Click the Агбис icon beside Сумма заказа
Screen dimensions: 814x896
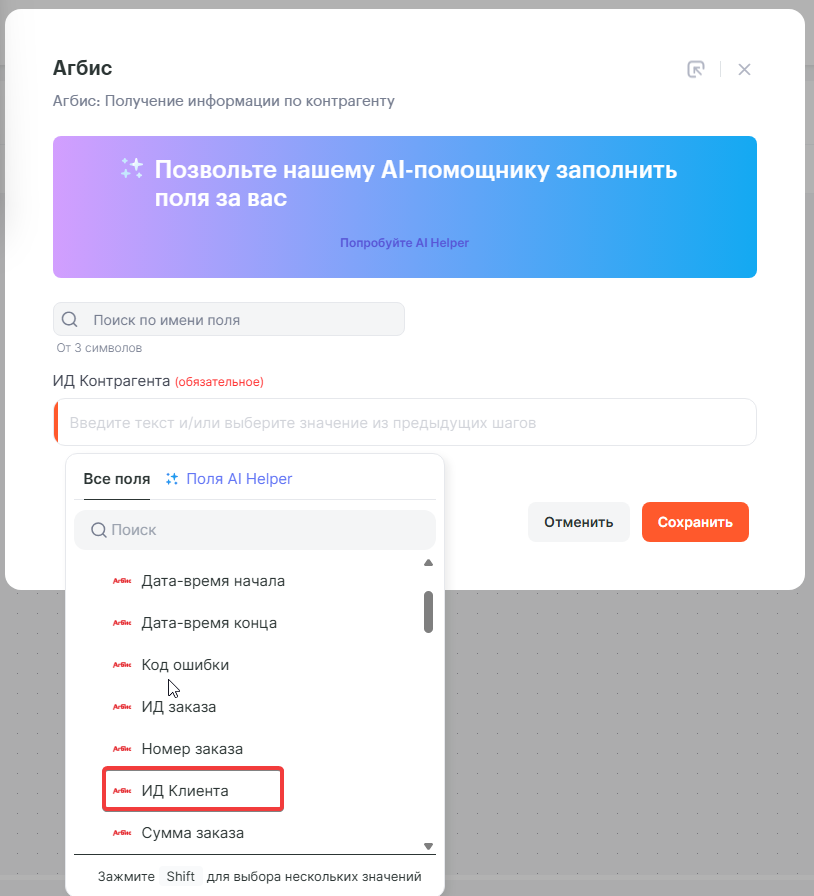pos(122,833)
